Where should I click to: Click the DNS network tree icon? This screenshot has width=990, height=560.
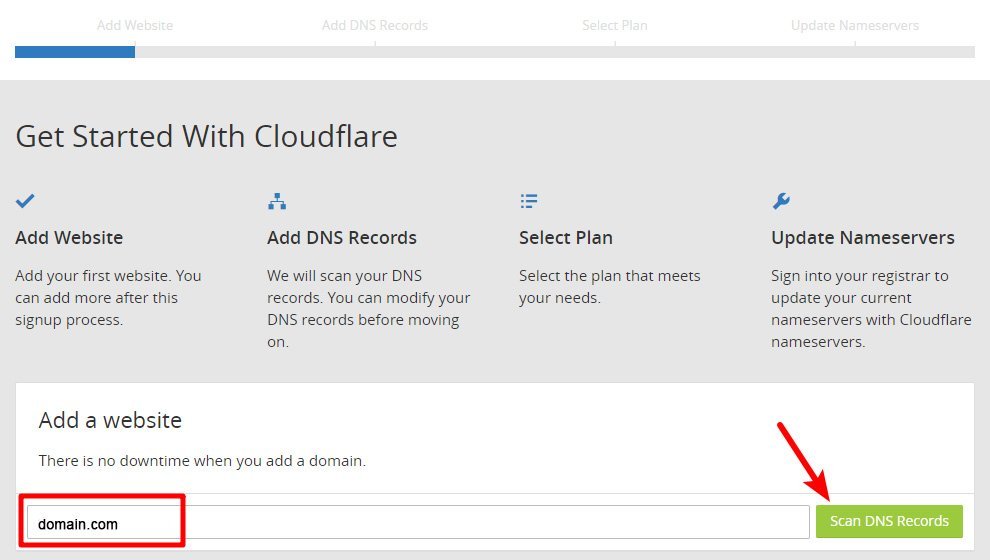[277, 201]
